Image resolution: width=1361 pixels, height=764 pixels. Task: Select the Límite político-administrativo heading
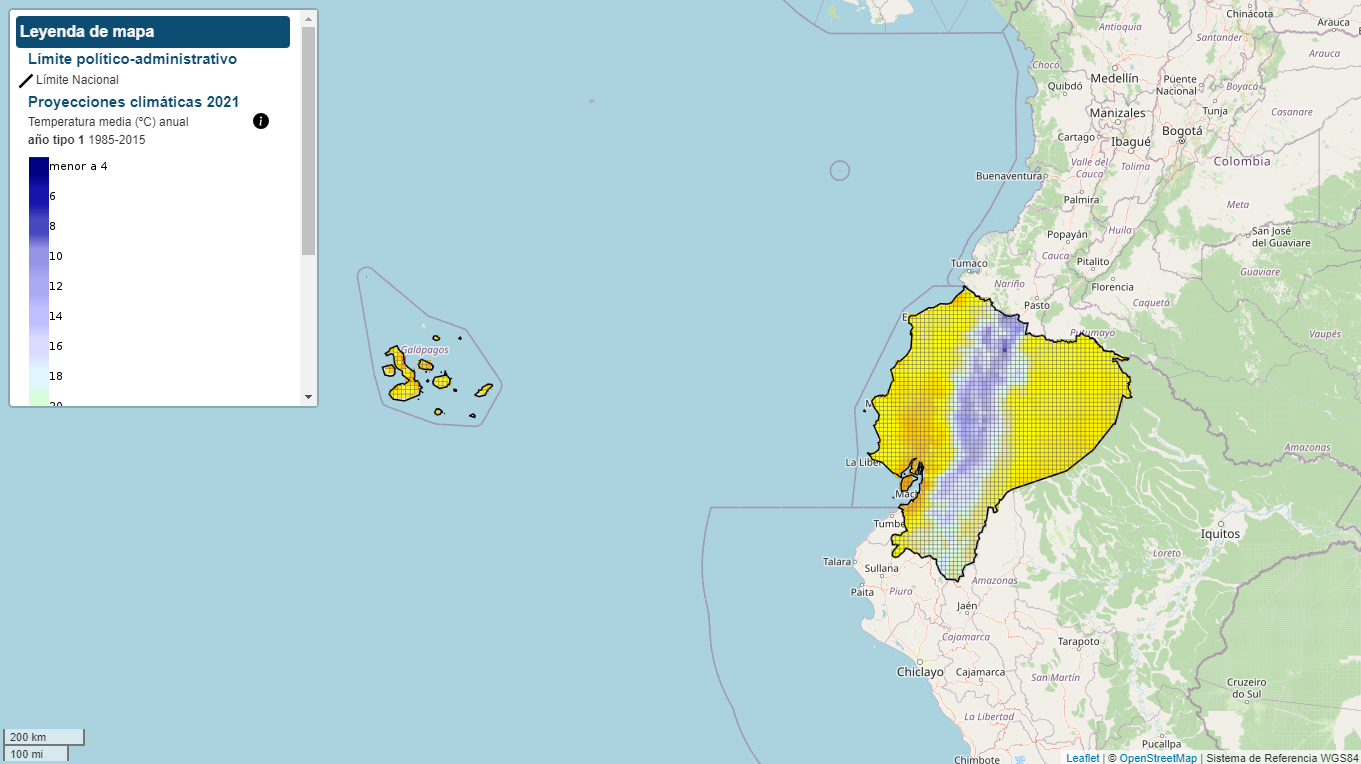point(132,59)
